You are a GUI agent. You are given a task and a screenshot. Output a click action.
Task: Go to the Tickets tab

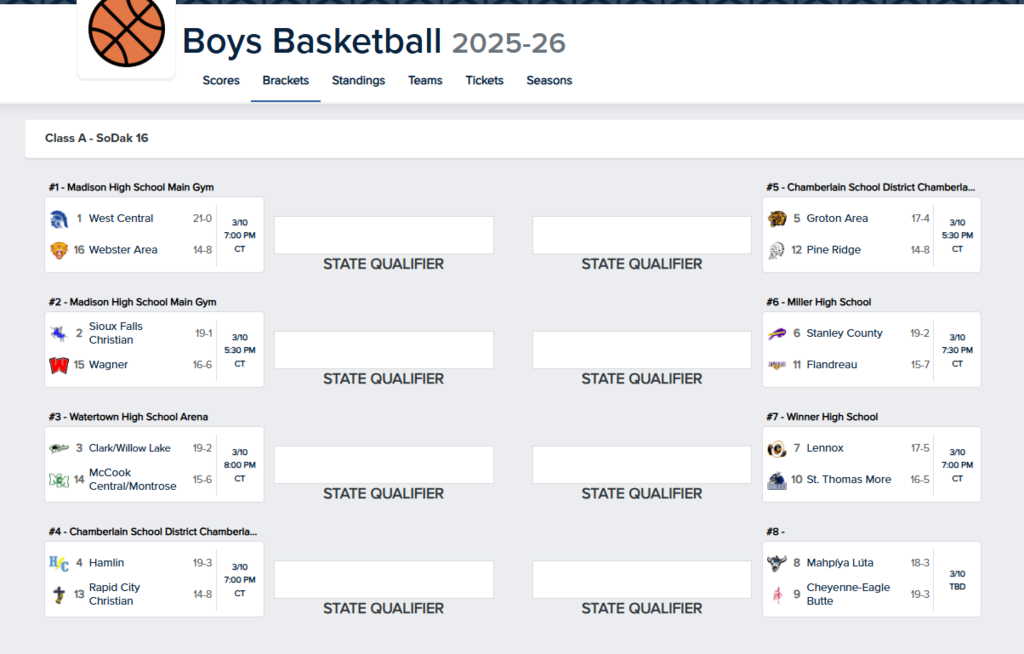click(484, 81)
